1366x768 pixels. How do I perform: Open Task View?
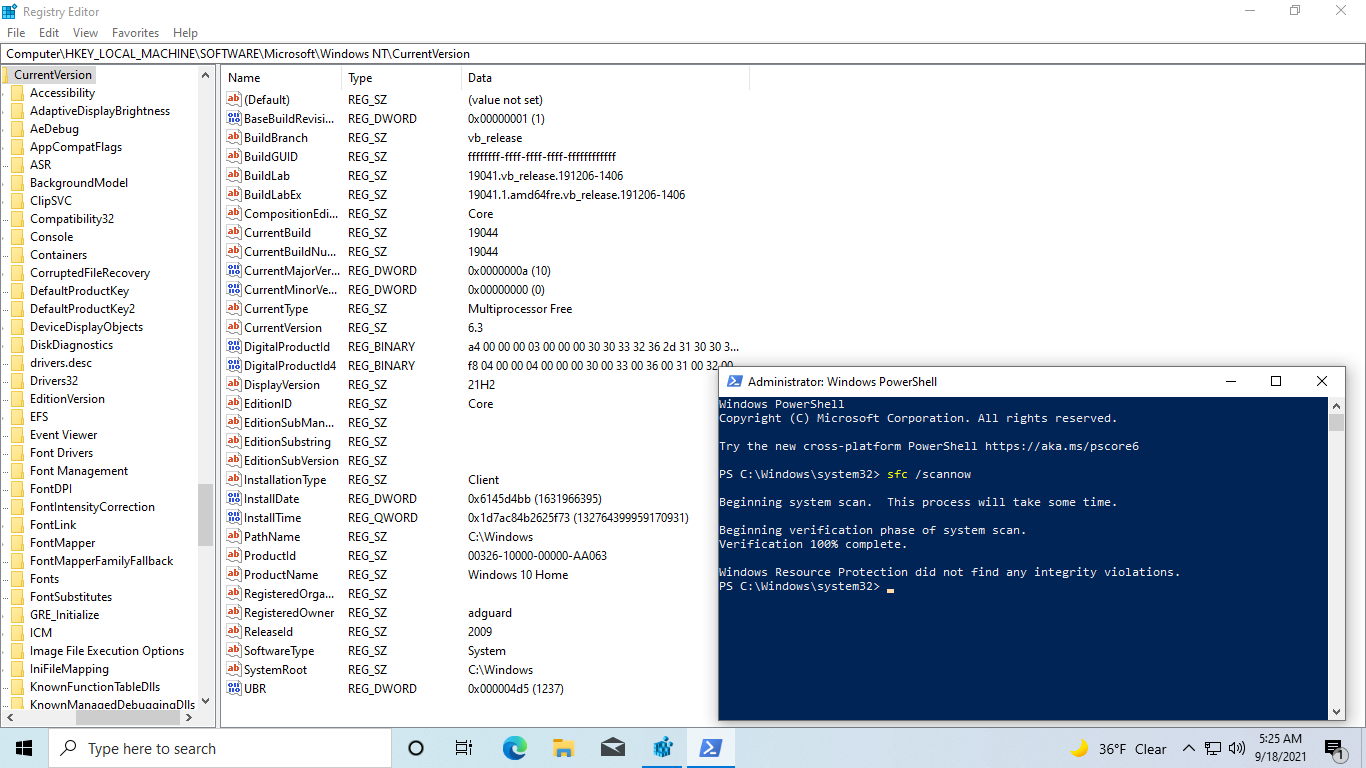(464, 748)
